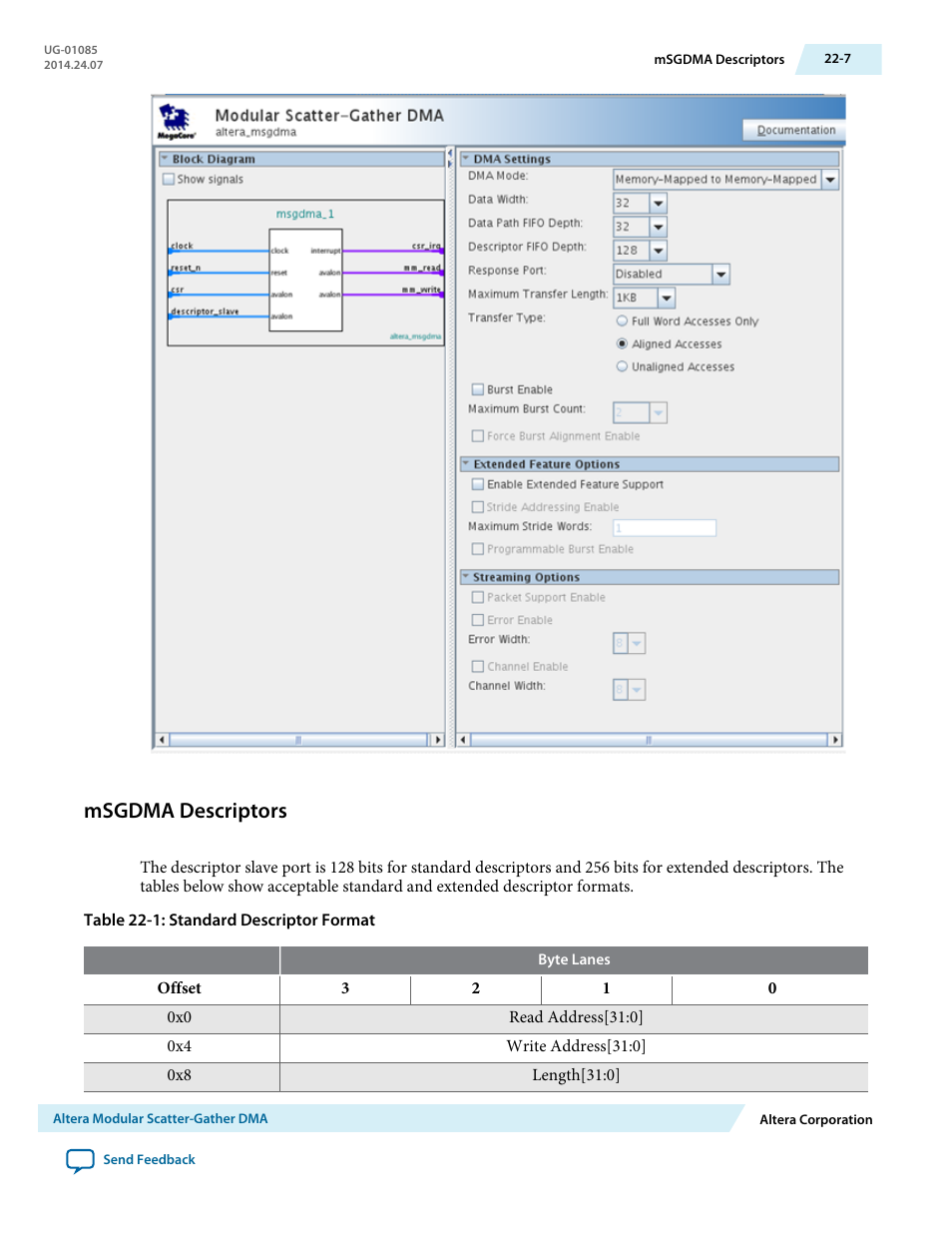The width and height of the screenshot is (952, 1233).
Task: Click the mSGDMA Descriptors section heading
Action: pos(186,811)
